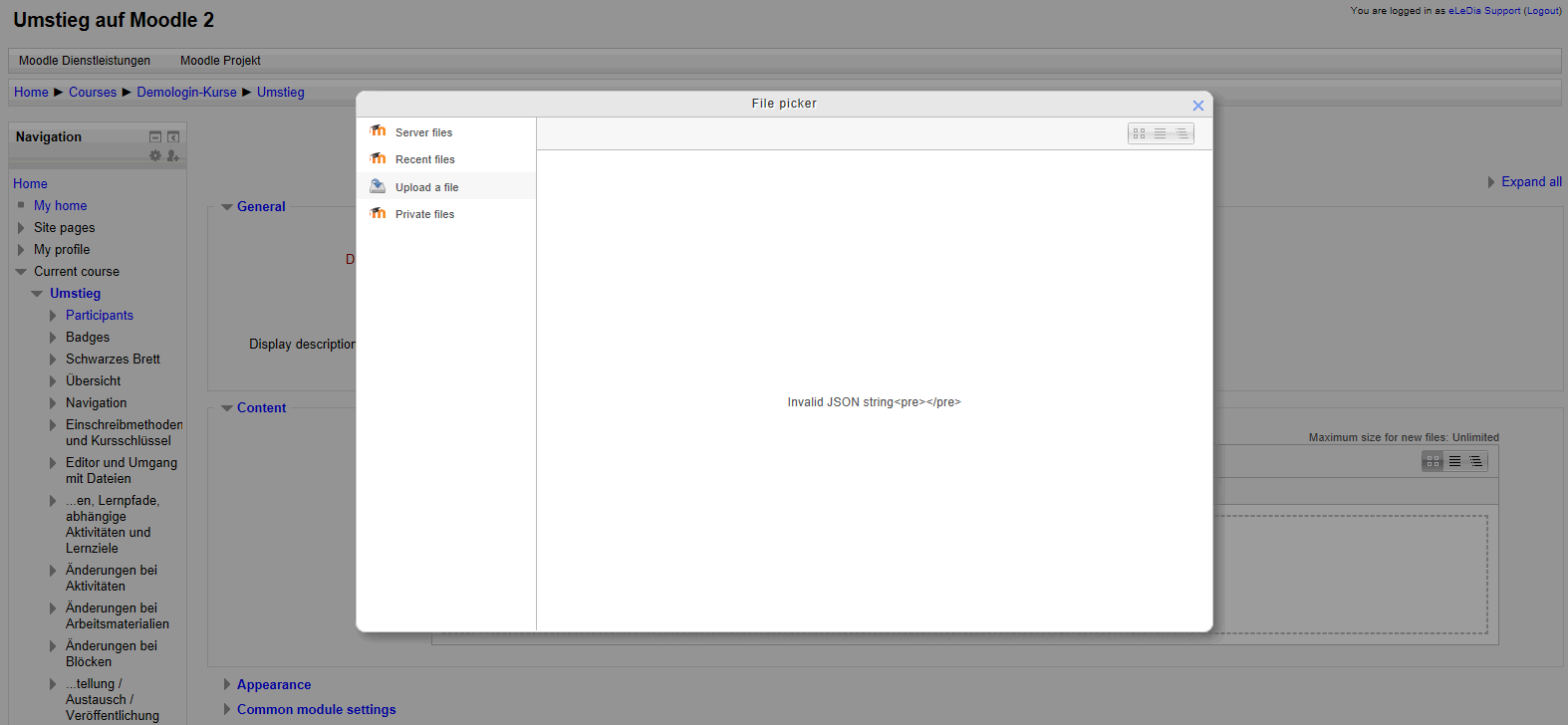
Task: Click the Recent files Moodle icon
Action: [378, 158]
